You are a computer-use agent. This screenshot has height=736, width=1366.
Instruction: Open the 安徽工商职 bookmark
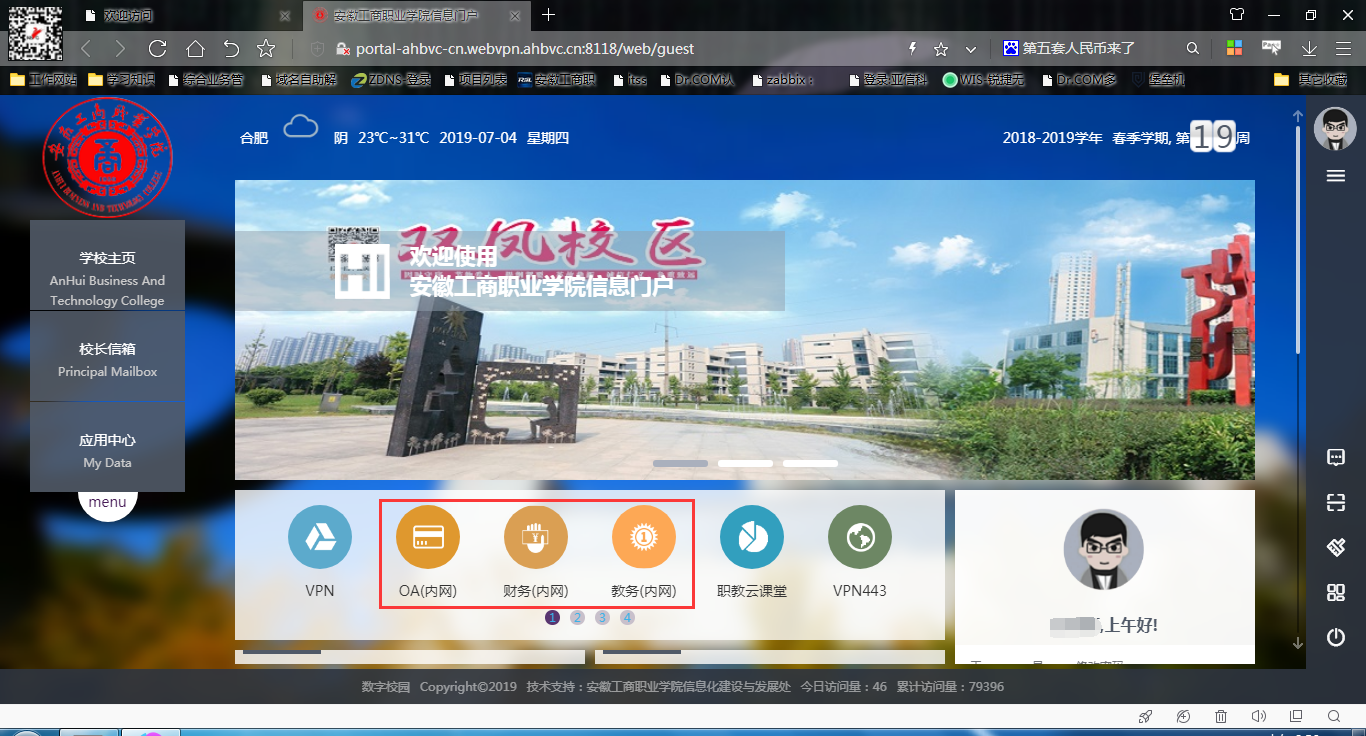(x=557, y=79)
